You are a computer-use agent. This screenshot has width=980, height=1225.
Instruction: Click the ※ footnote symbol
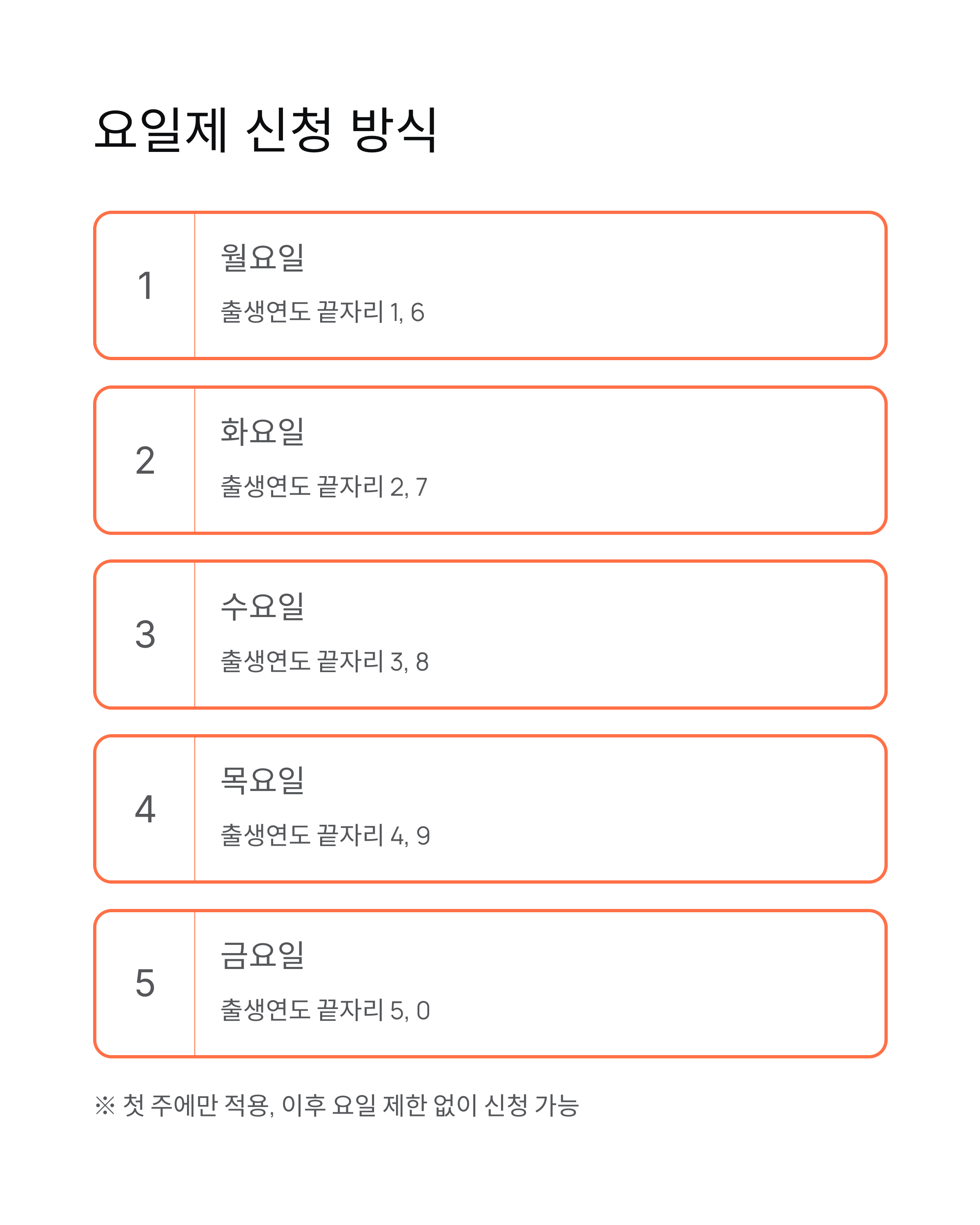point(105,1106)
